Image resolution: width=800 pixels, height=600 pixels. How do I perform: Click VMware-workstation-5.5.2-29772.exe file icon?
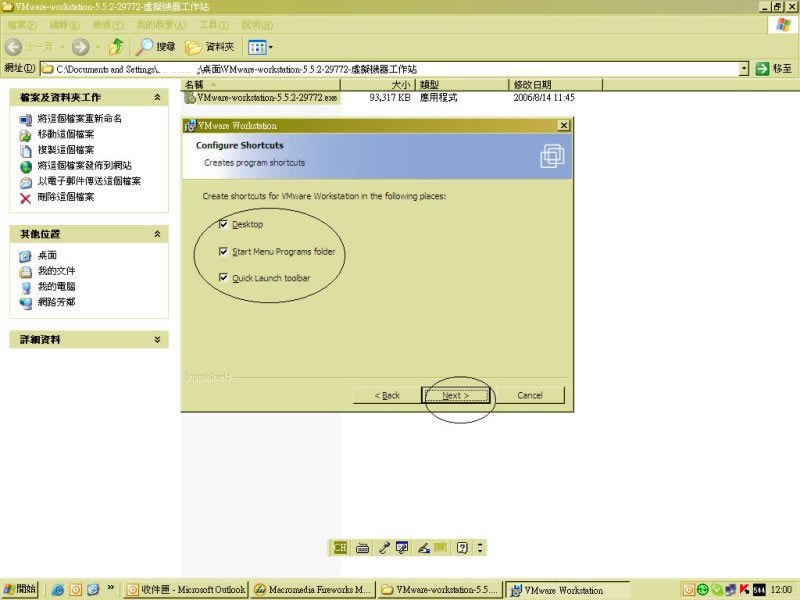click(x=190, y=97)
